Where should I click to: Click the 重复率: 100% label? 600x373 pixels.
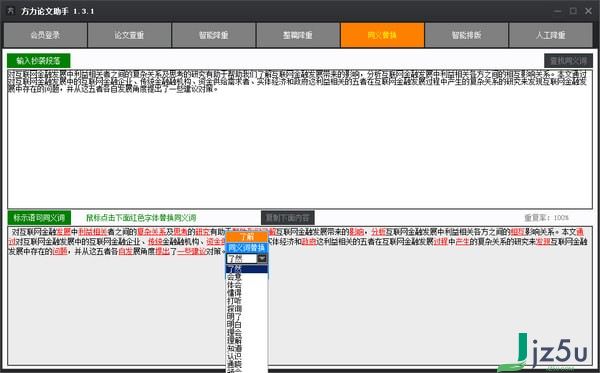[x=546, y=218]
